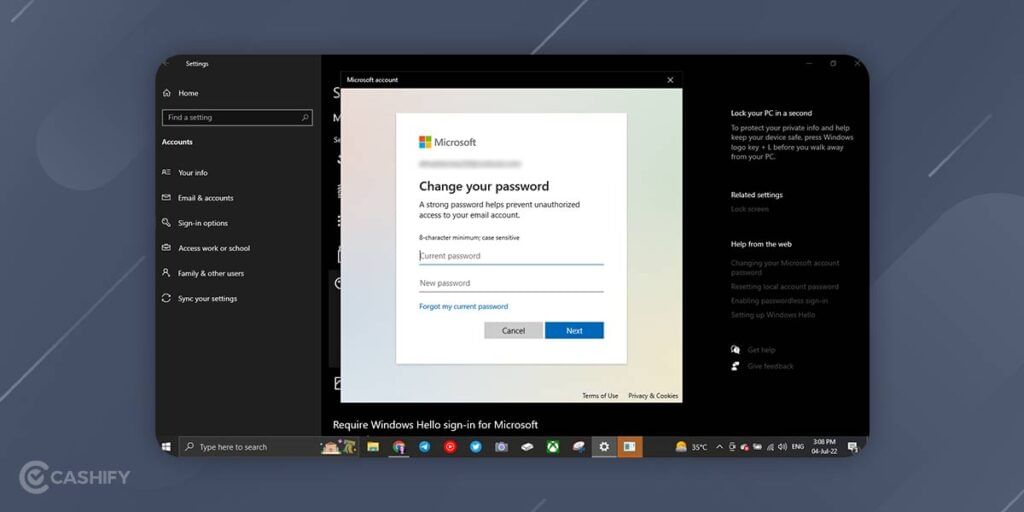Open Xbox app from the taskbar

click(x=553, y=447)
